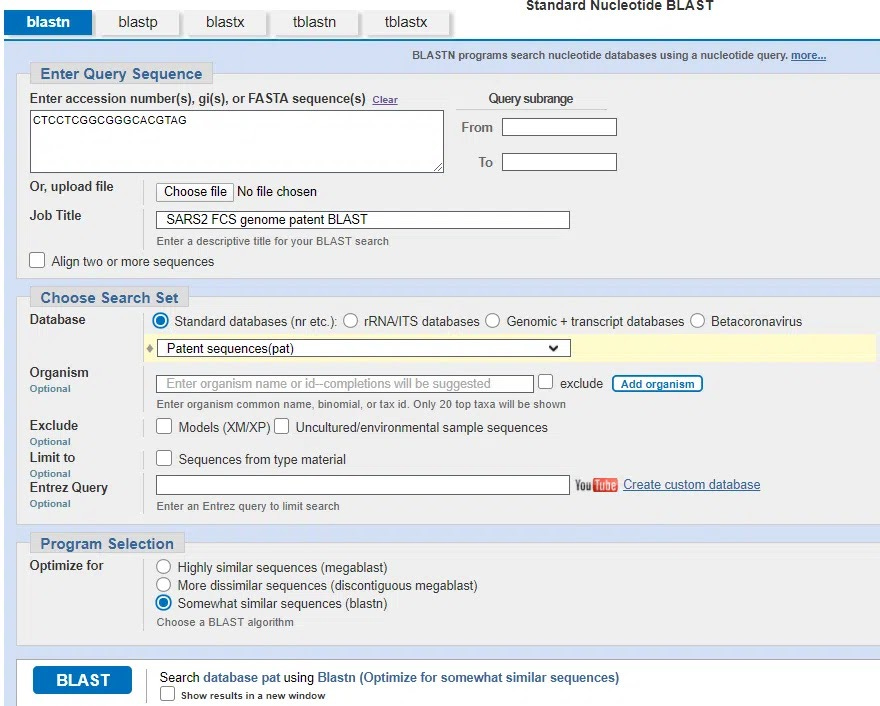This screenshot has height=706, width=880.
Task: Select Highly similar sequences (megablast)
Action: point(163,566)
